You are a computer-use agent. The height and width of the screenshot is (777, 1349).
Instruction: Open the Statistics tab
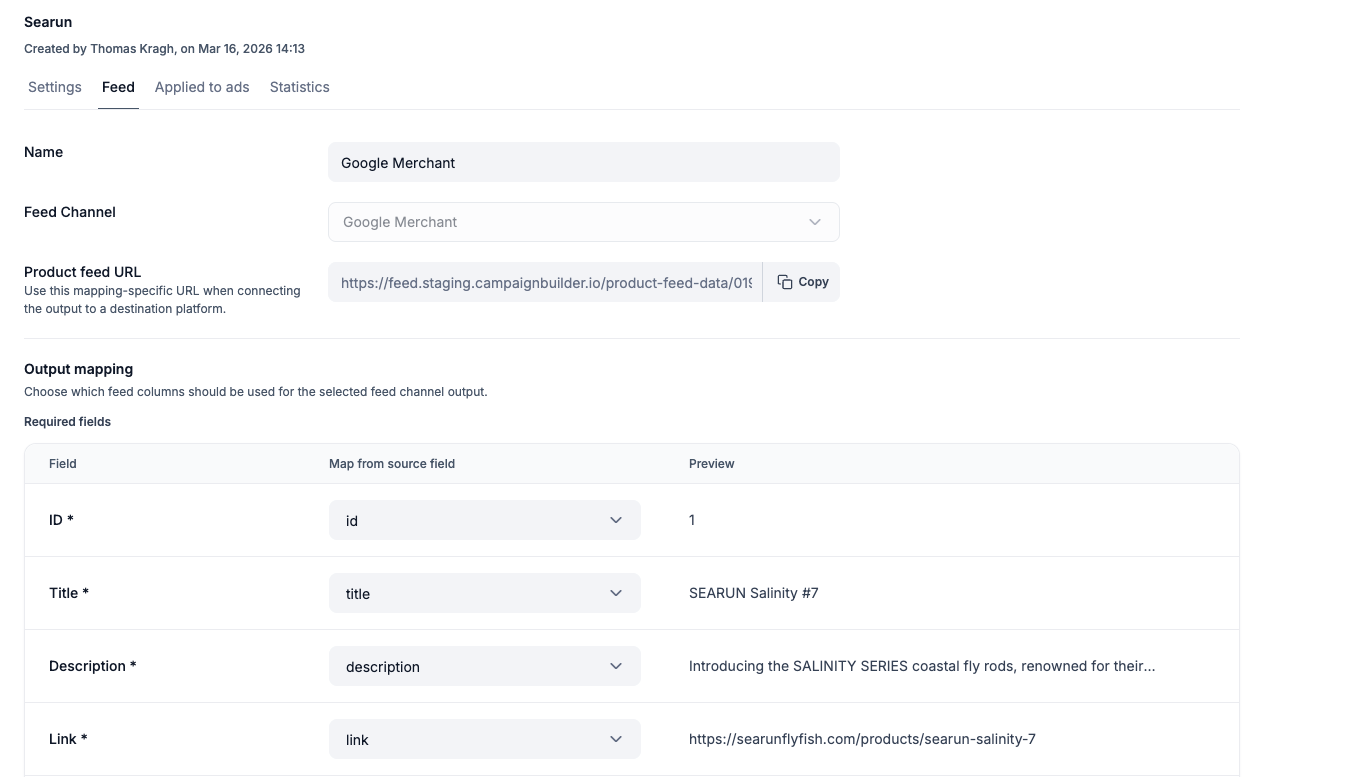tap(299, 87)
